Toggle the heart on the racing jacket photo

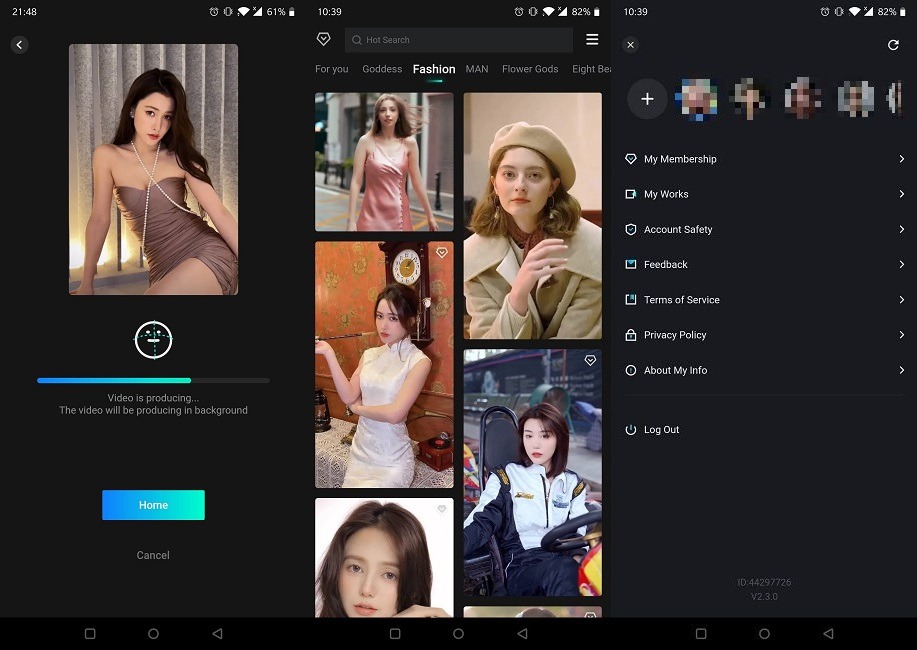pos(590,360)
